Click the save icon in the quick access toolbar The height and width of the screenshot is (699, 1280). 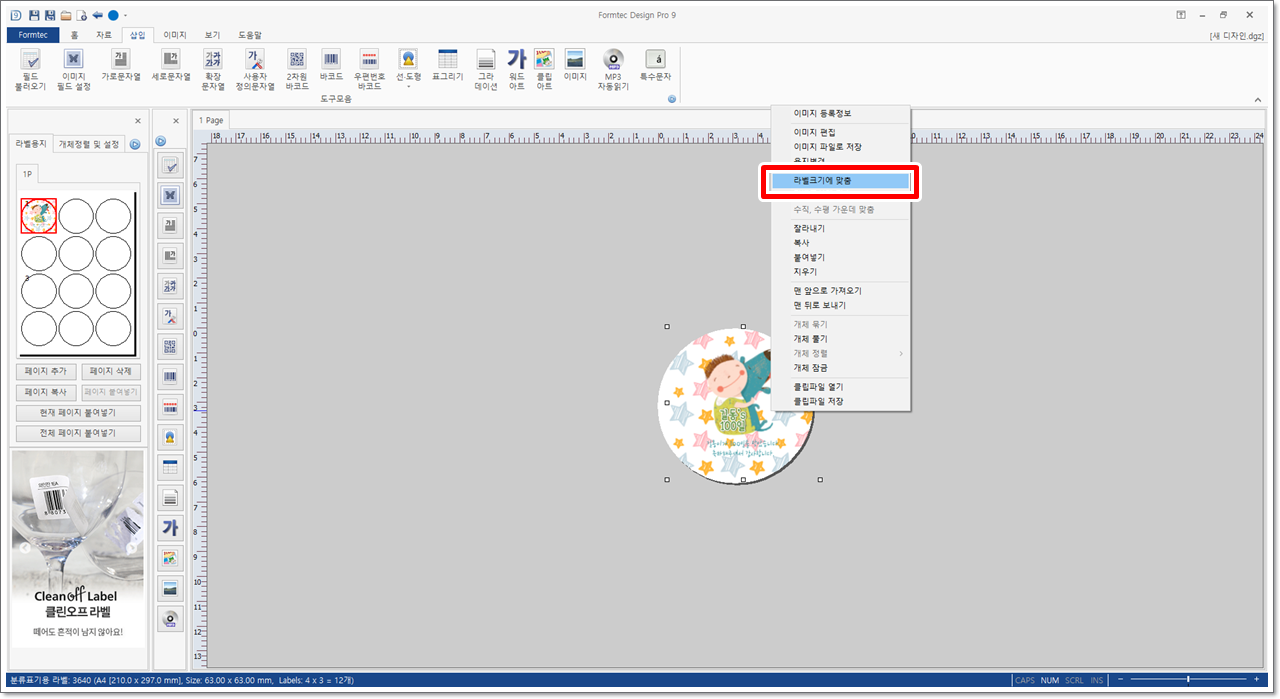pyautogui.click(x=35, y=15)
